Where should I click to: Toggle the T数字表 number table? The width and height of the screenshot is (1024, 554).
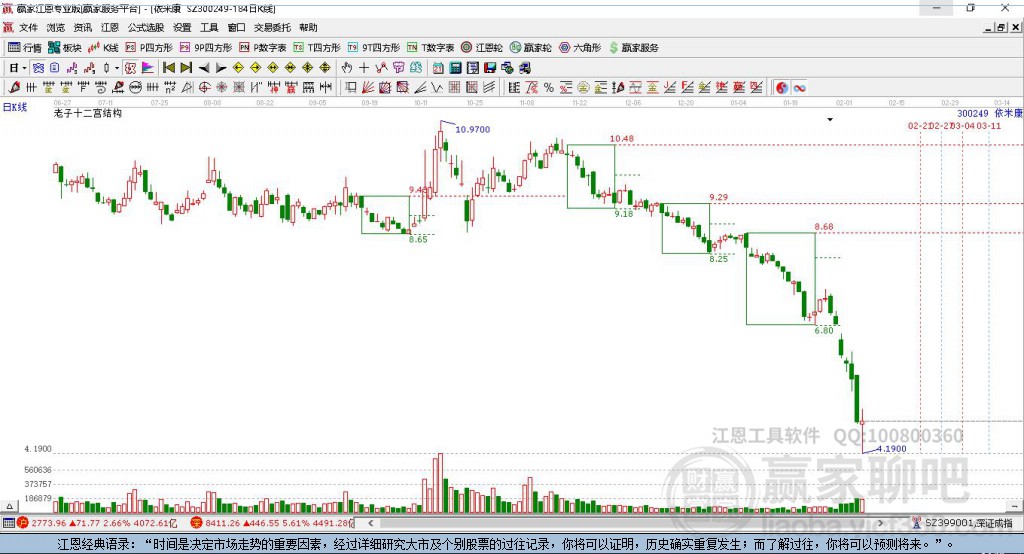(430, 48)
